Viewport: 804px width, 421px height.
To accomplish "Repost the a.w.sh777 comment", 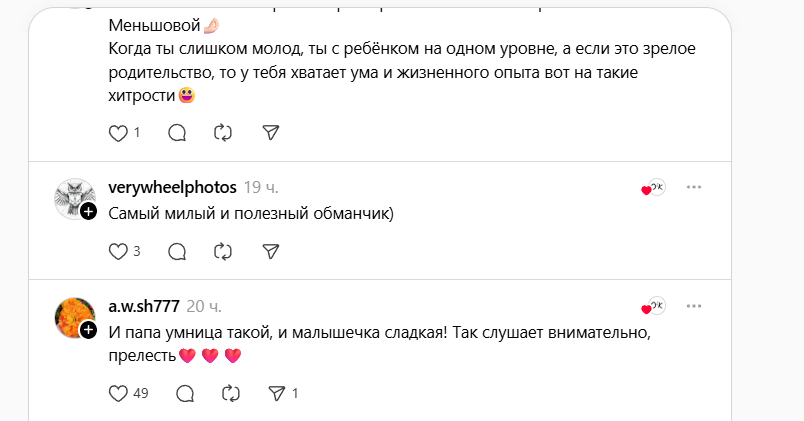I will point(231,393).
